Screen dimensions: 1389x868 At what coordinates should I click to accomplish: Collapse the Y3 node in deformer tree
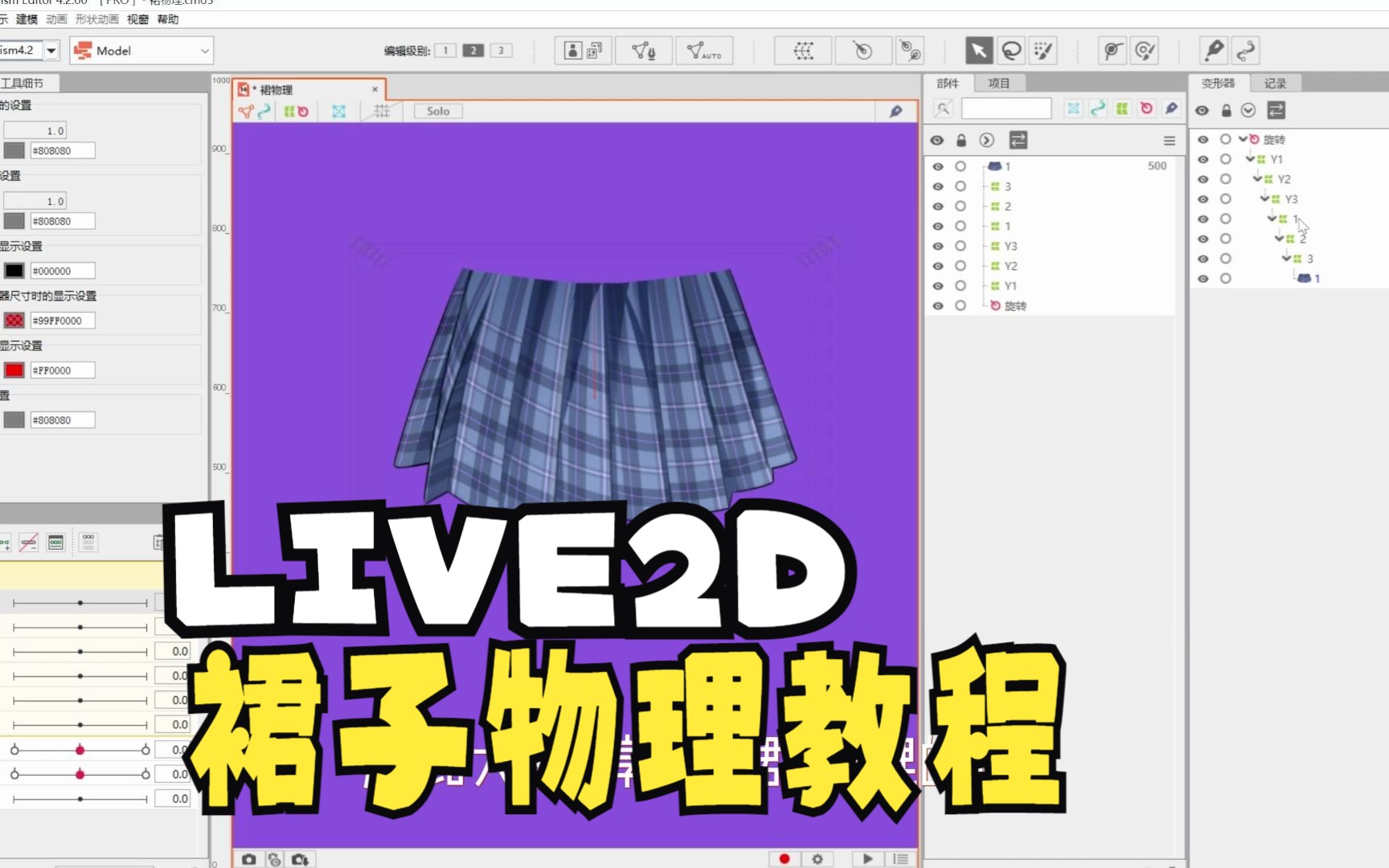[1264, 198]
